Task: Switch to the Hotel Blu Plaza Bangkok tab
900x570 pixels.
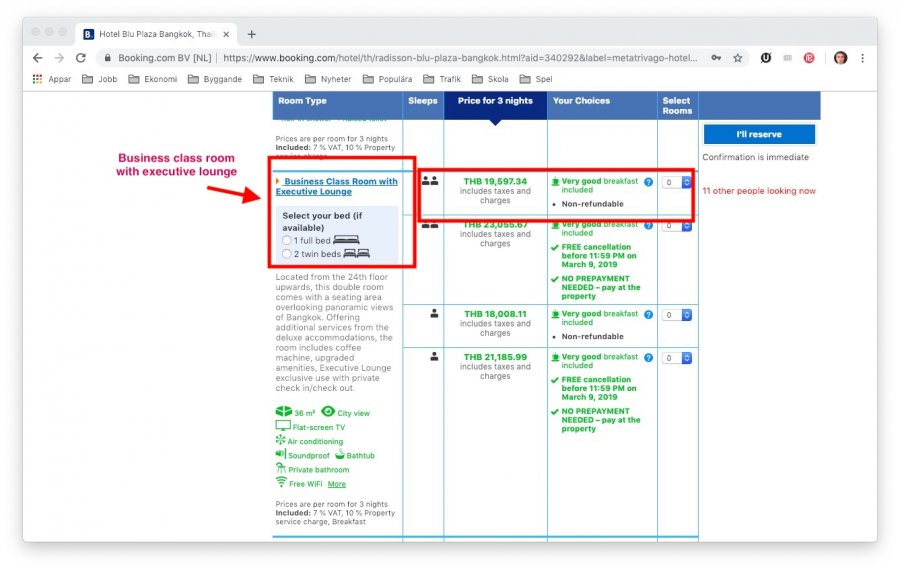Action: [155, 34]
